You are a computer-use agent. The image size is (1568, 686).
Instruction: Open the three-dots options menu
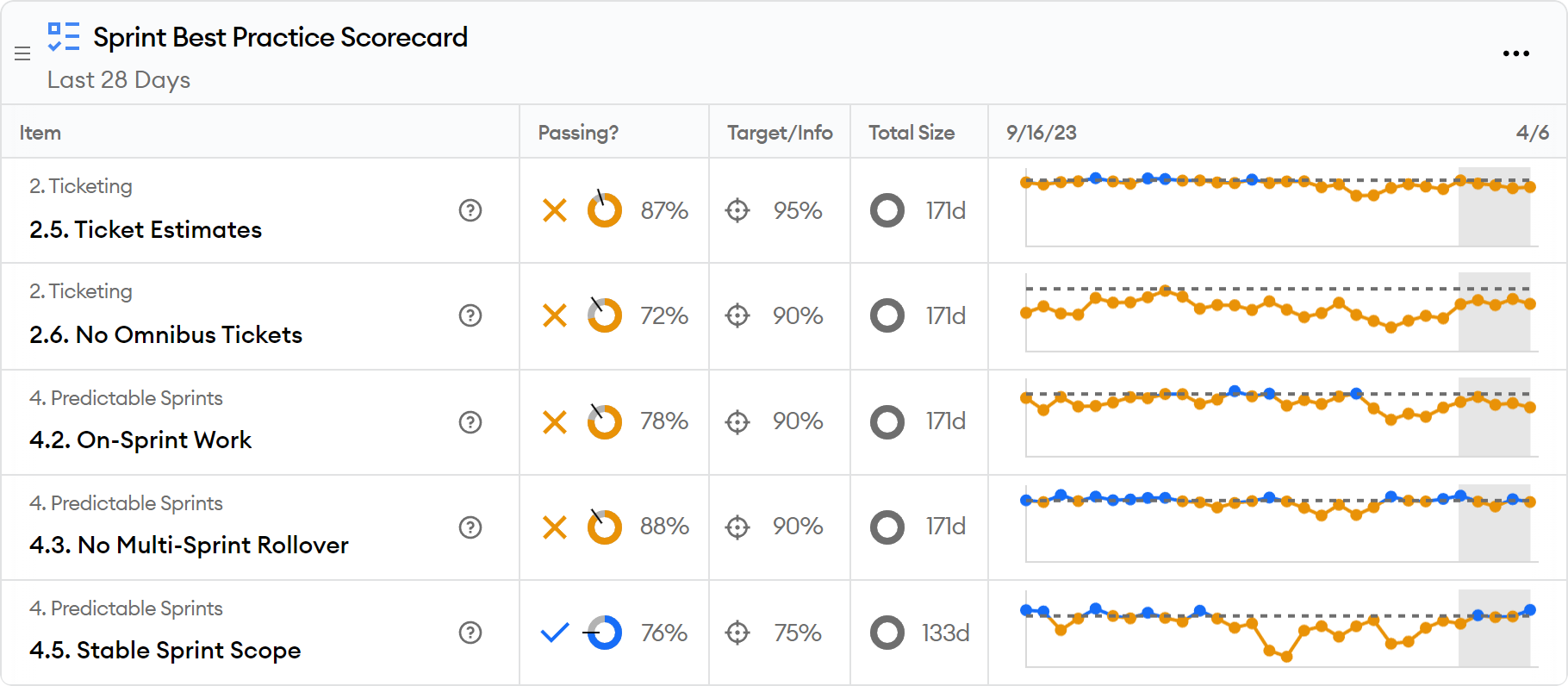click(1515, 53)
